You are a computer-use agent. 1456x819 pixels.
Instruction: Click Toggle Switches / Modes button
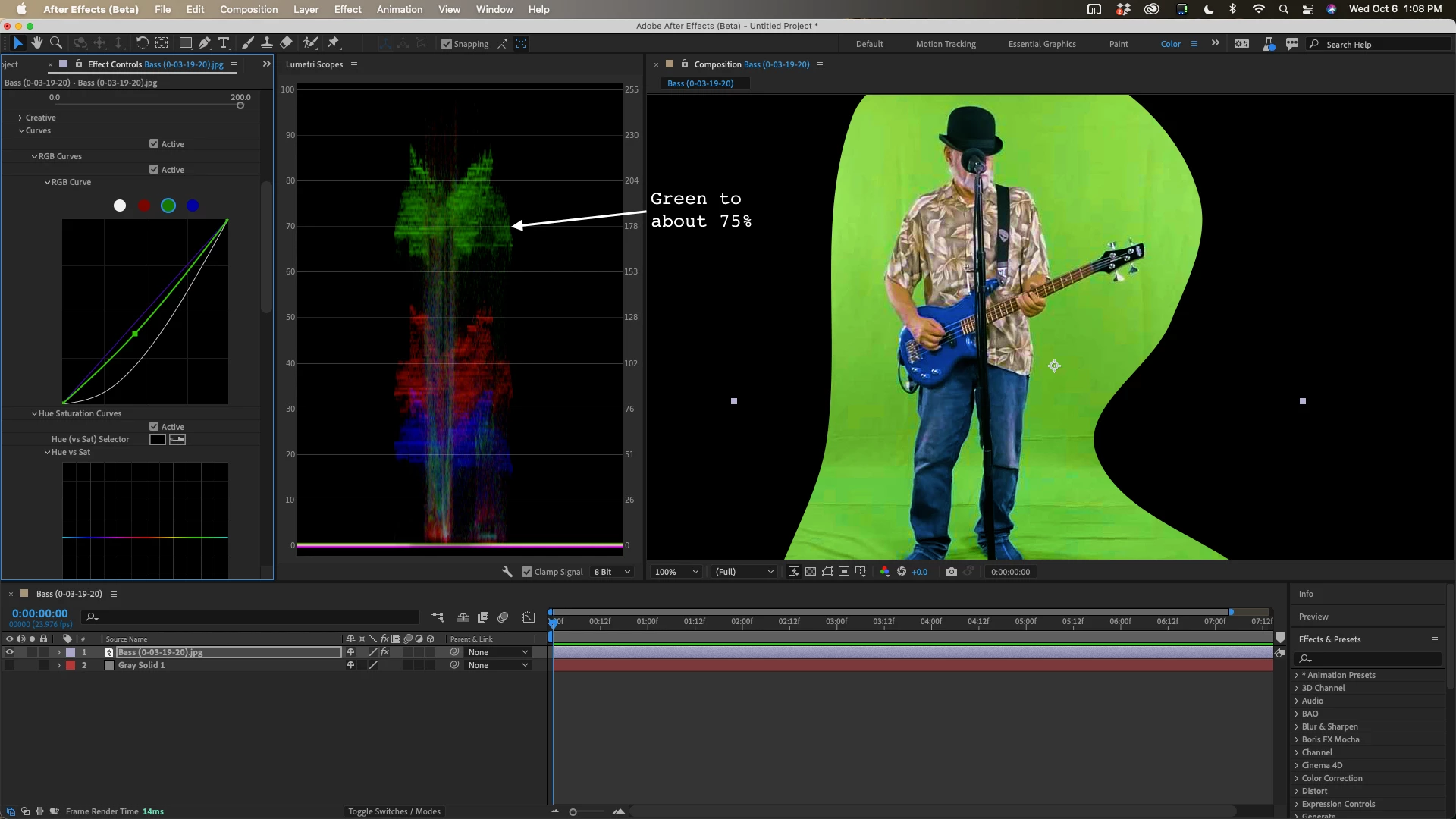394,811
